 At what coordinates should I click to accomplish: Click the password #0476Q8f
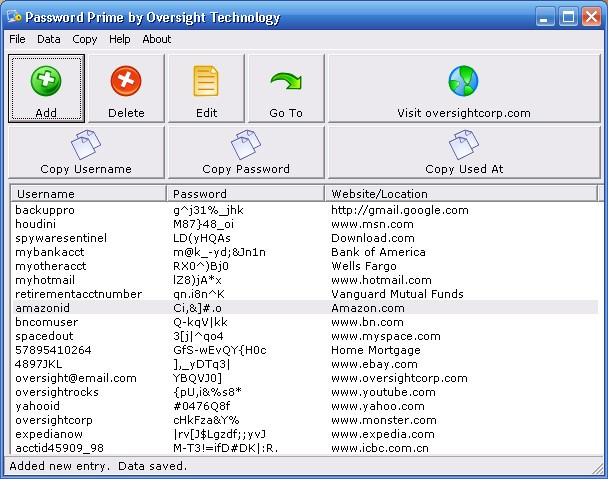point(202,406)
